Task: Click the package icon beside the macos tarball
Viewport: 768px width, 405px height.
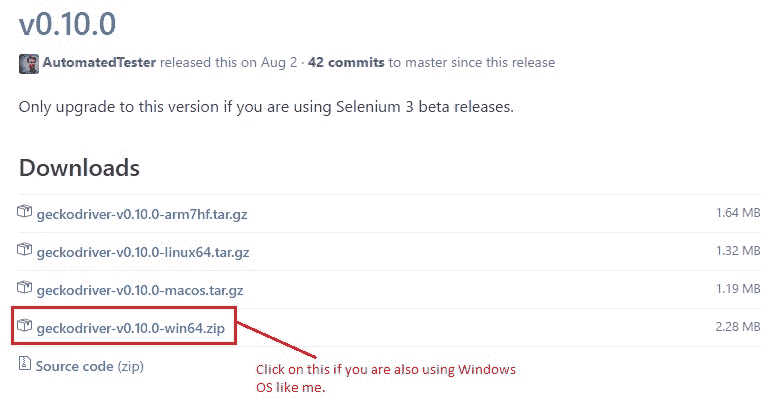Action: click(24, 287)
